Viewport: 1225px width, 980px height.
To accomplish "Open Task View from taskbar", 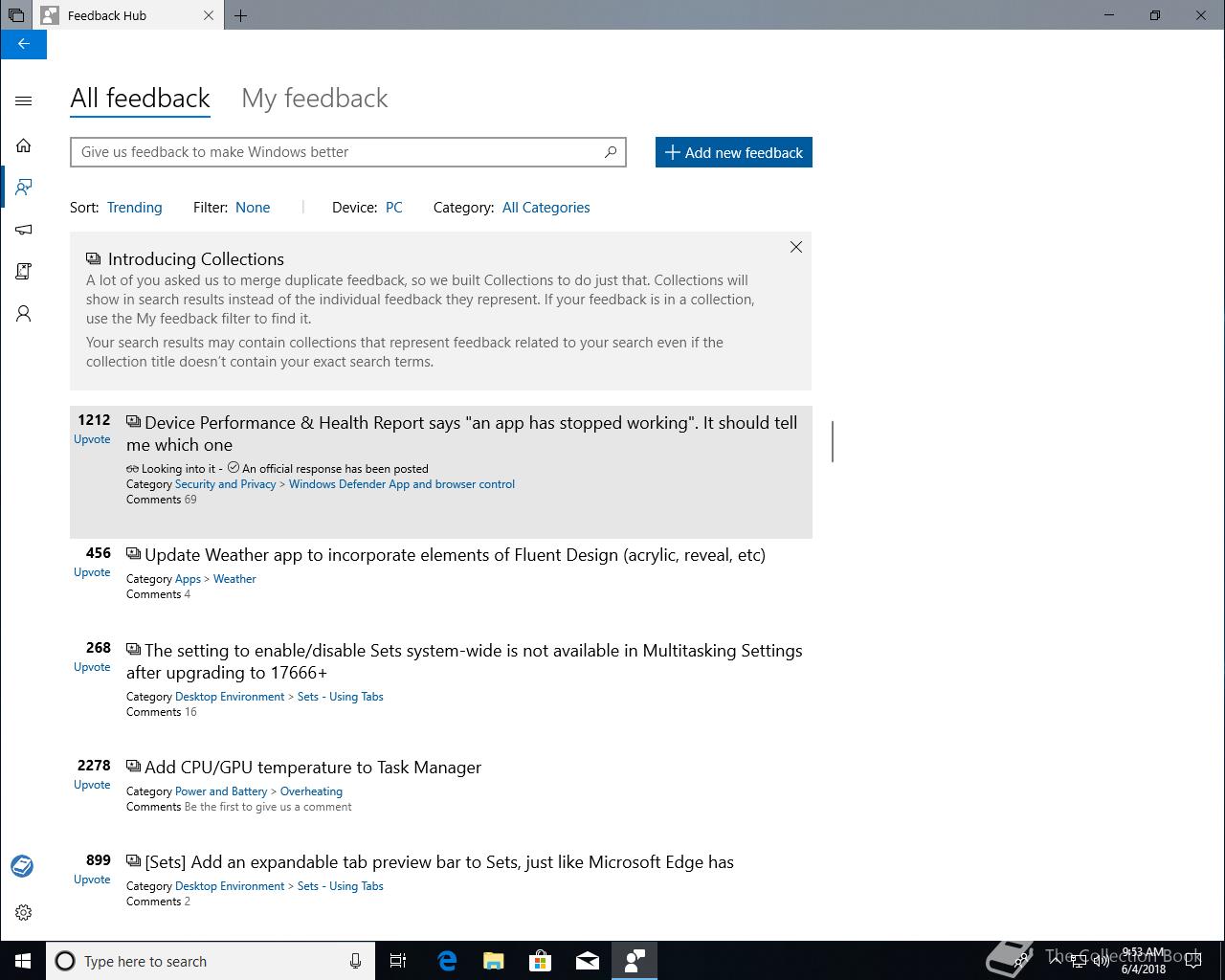I will pyautogui.click(x=398, y=961).
